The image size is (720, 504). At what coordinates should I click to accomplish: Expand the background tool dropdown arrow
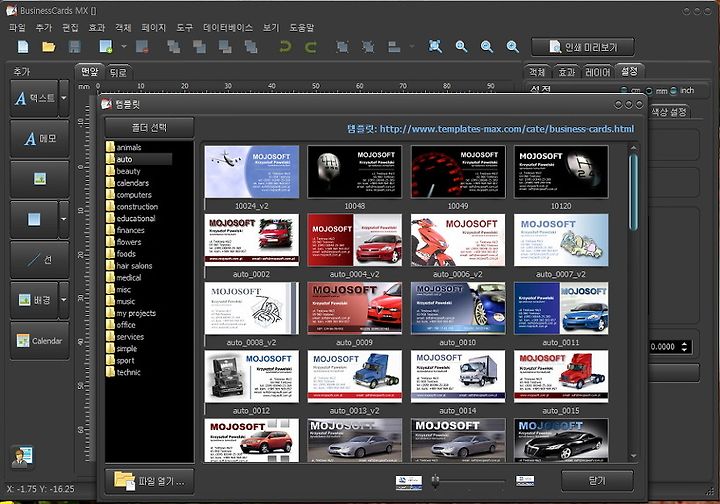tap(64, 300)
